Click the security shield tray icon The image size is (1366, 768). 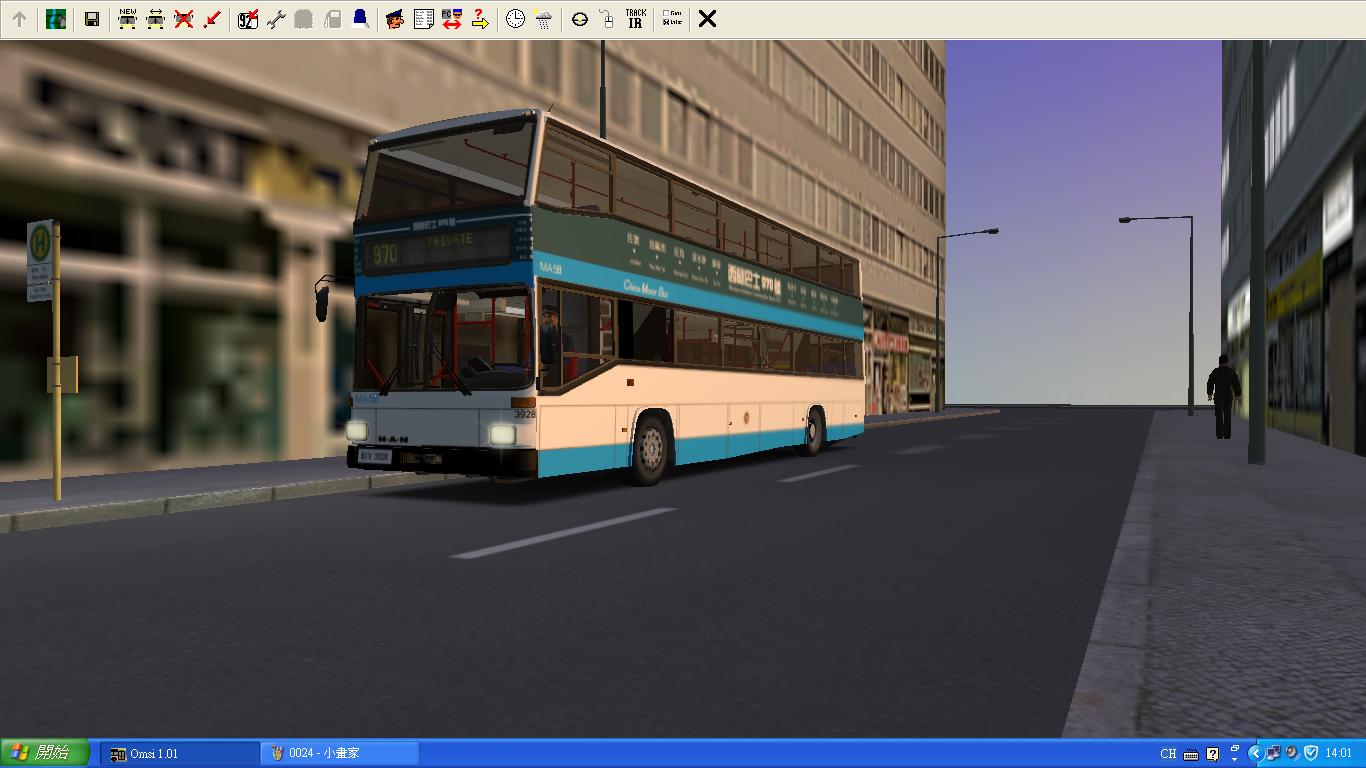pos(1310,754)
